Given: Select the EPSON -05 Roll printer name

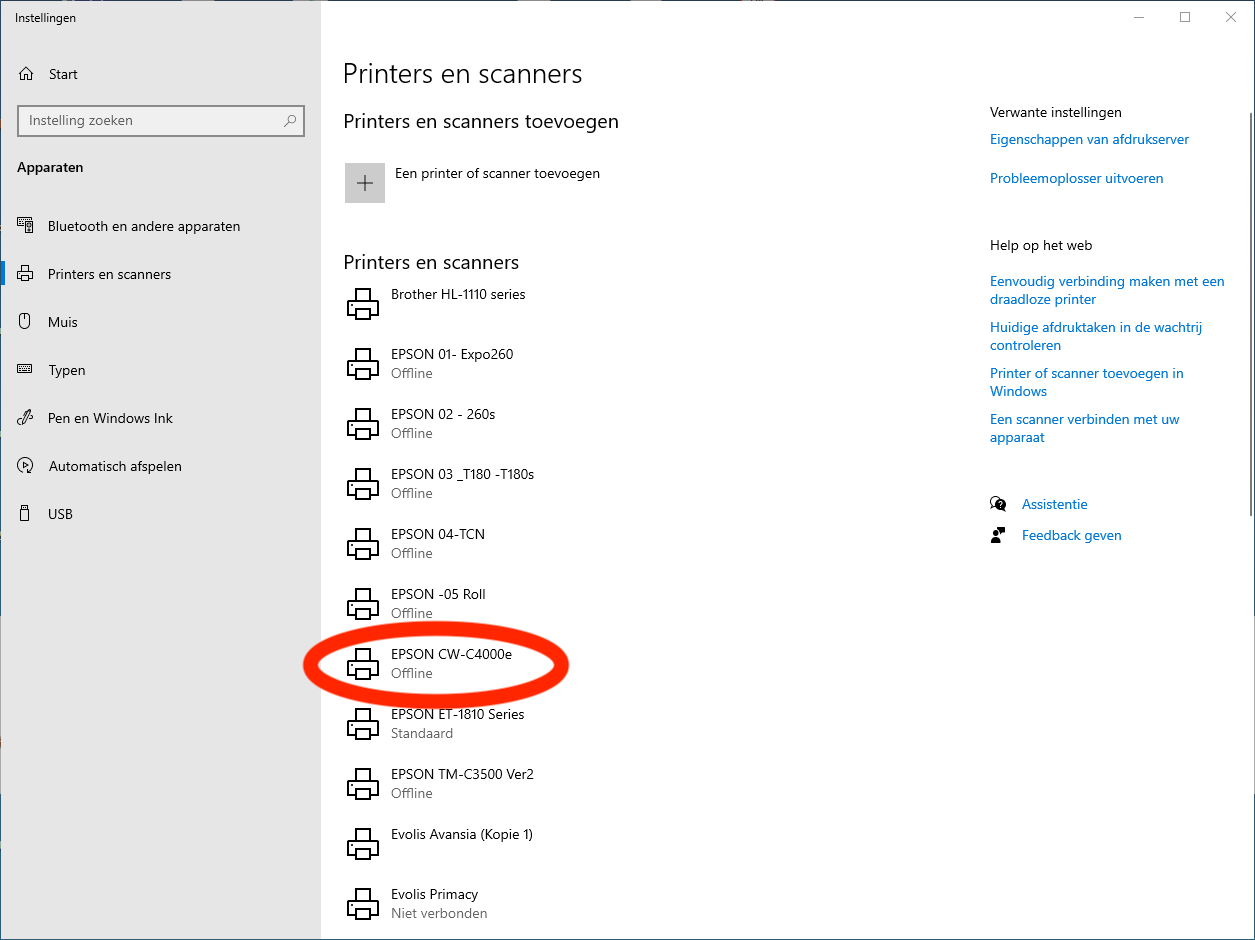Looking at the screenshot, I should [x=438, y=594].
